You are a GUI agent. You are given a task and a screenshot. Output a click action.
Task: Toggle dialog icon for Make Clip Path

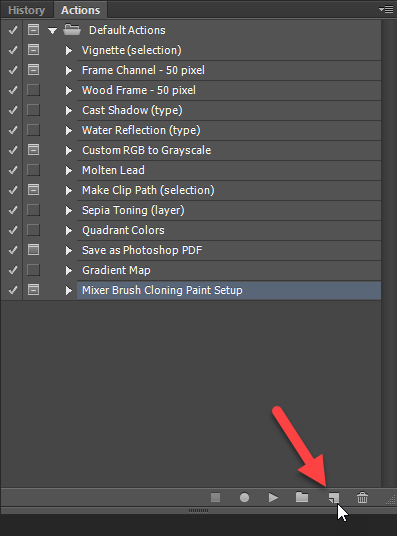click(33, 190)
